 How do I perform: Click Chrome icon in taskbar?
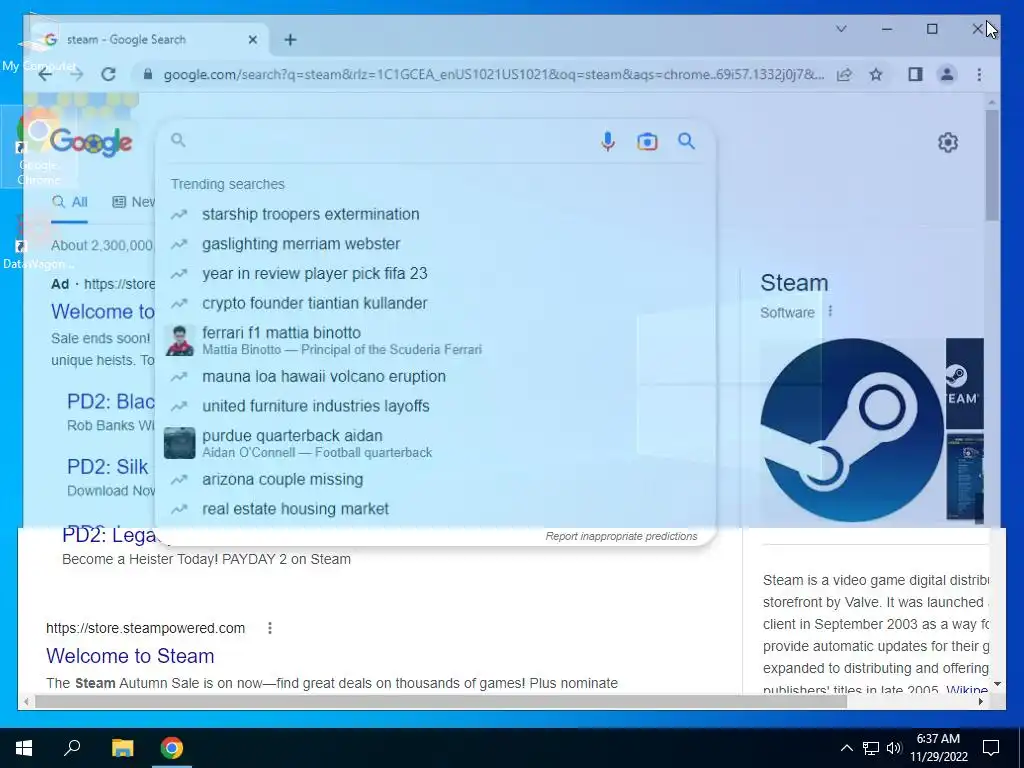pos(172,748)
